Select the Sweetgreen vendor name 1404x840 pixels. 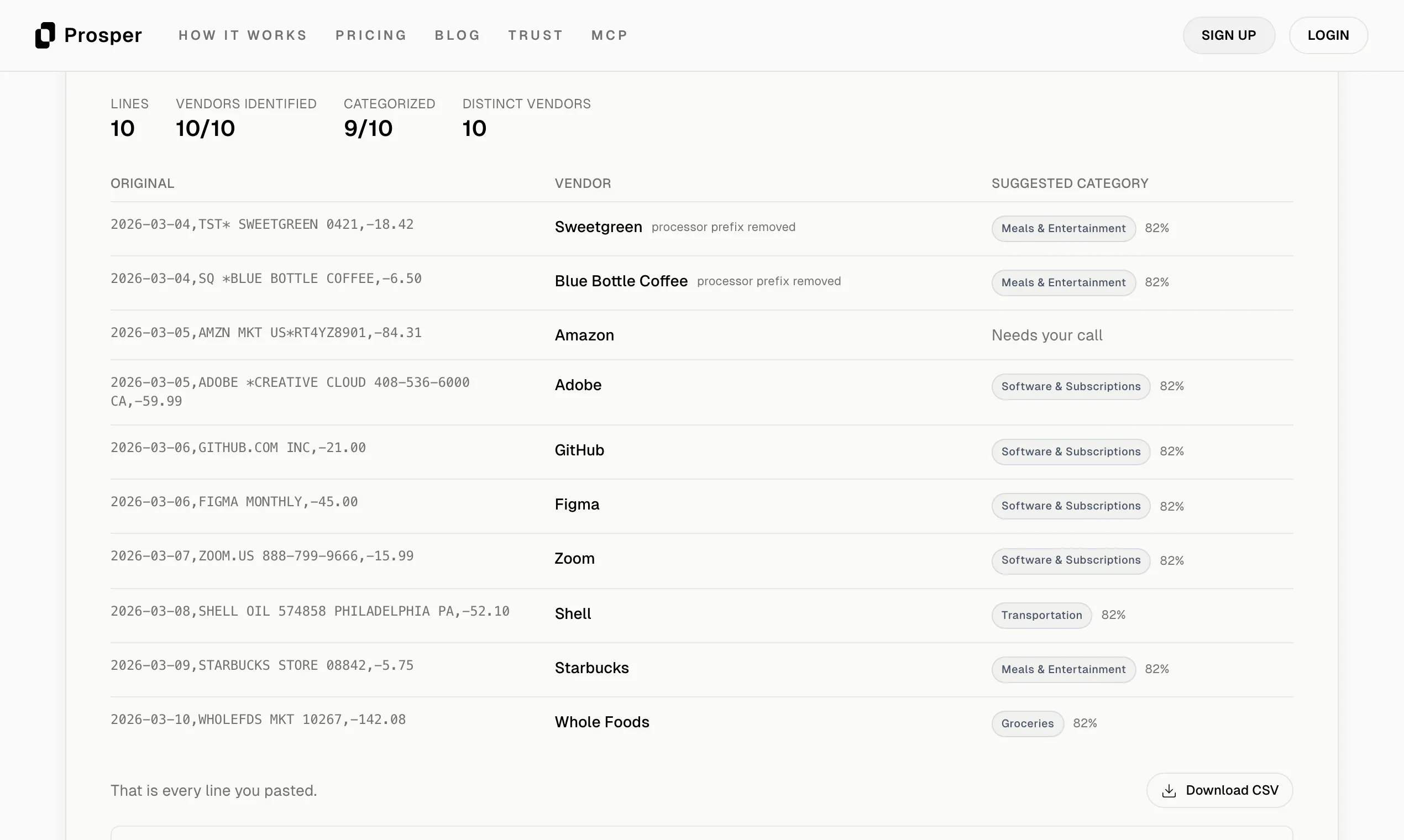599,227
